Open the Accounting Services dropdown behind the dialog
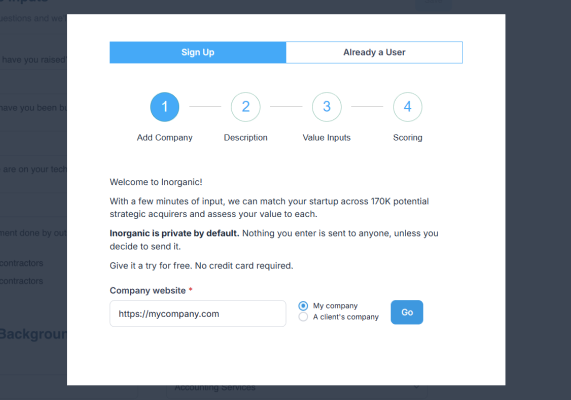Screen dimensions: 571x400 [297, 388]
